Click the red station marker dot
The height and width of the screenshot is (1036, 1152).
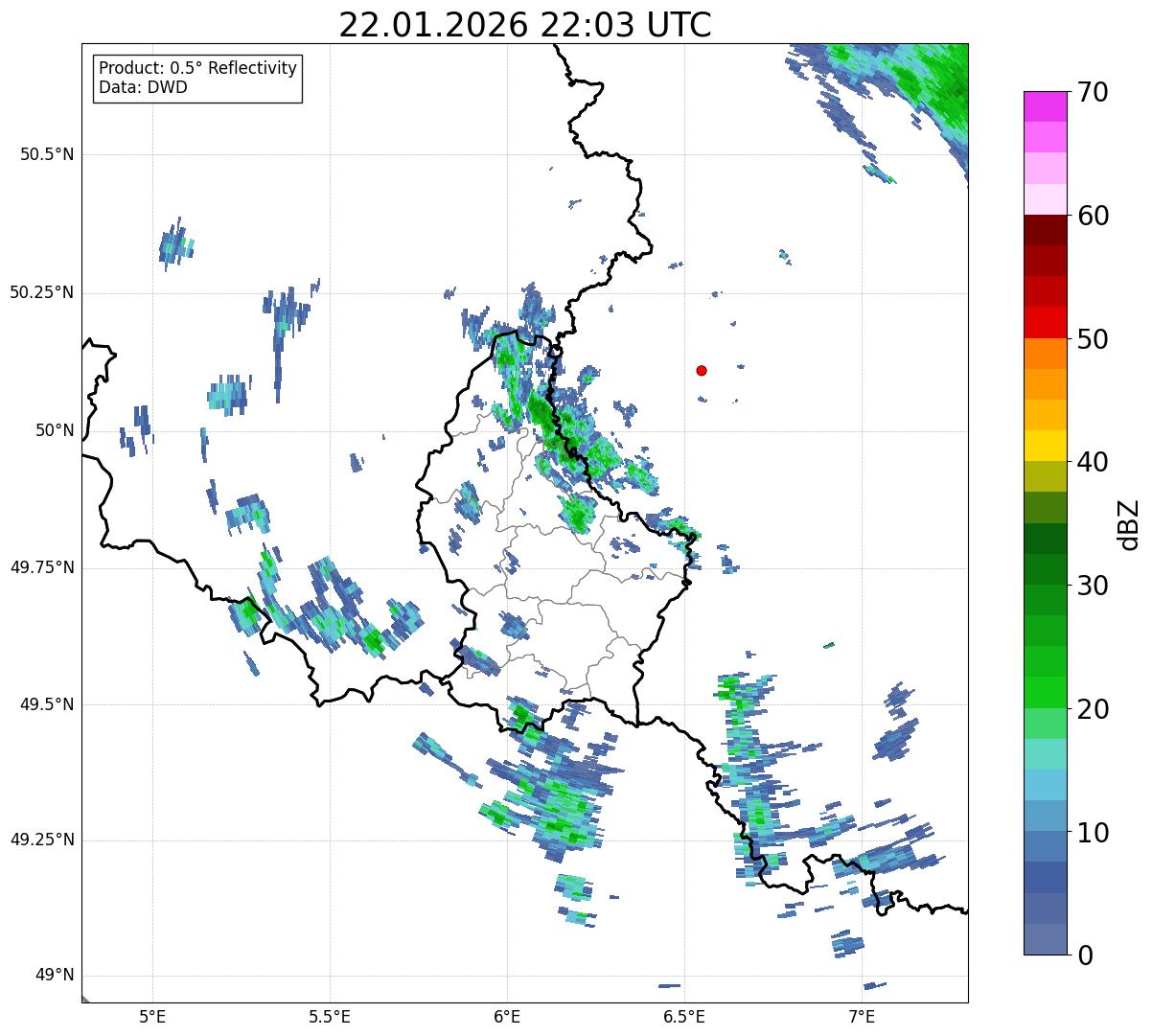(702, 370)
